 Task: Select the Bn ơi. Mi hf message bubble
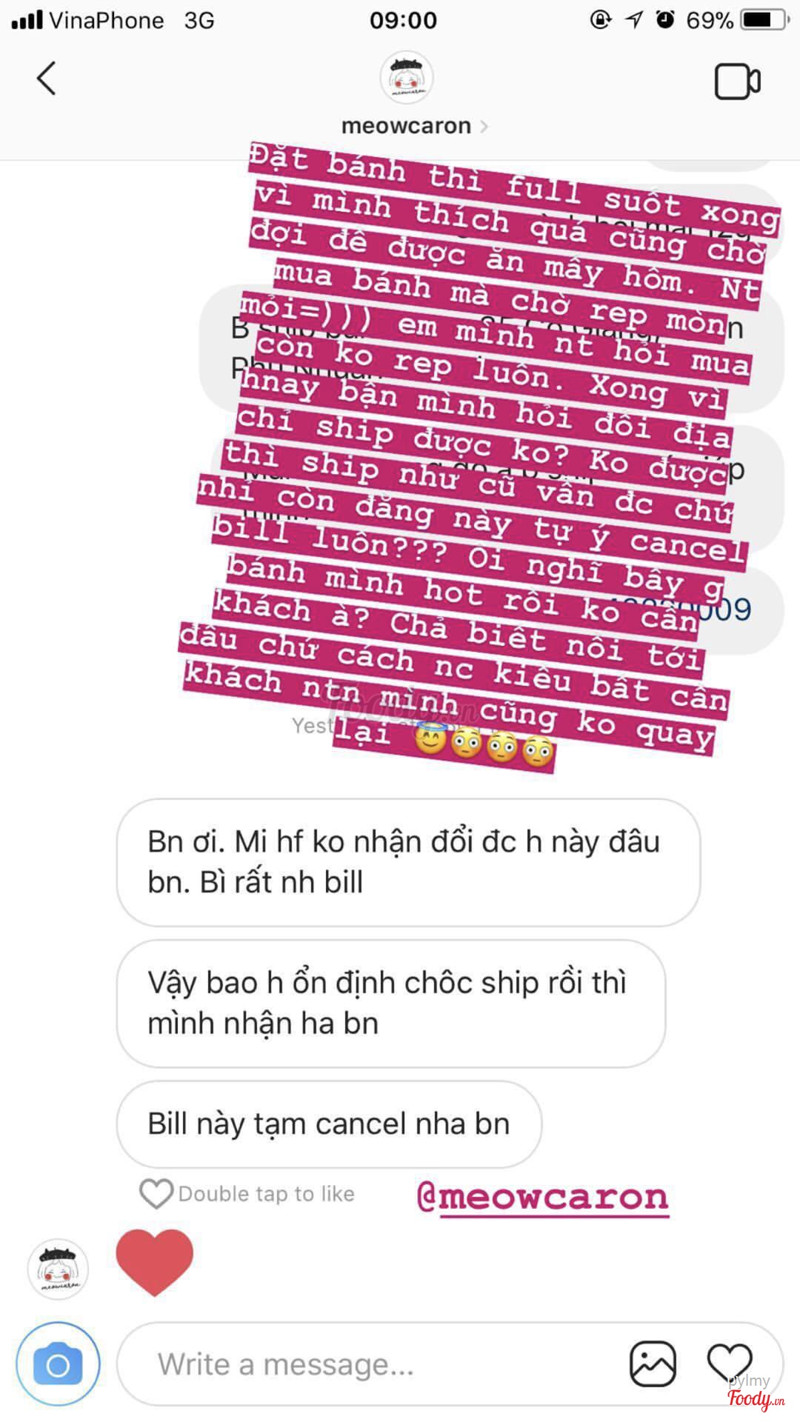click(408, 862)
